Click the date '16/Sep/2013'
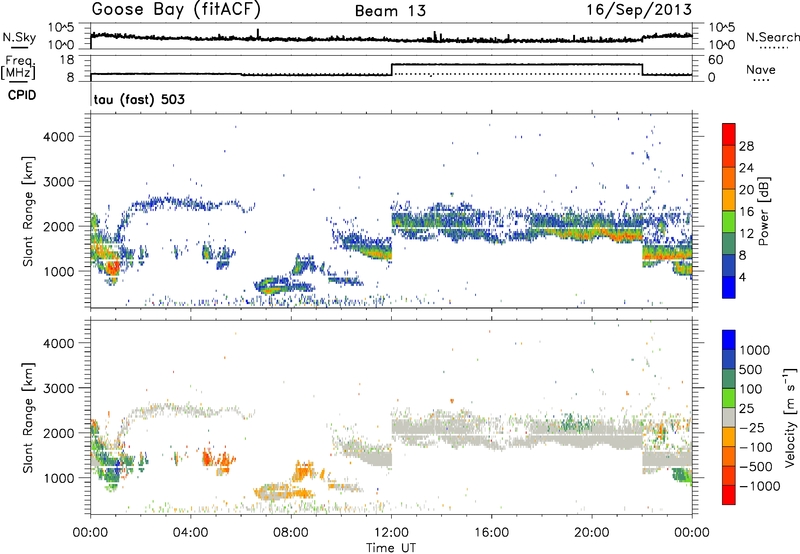The width and height of the screenshot is (800, 554). pyautogui.click(x=639, y=9)
